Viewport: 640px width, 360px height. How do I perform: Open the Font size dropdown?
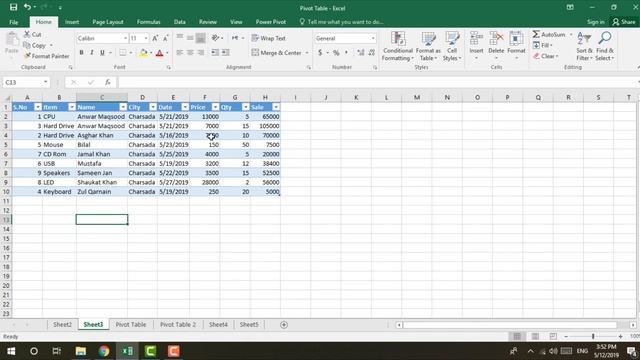tap(146, 38)
